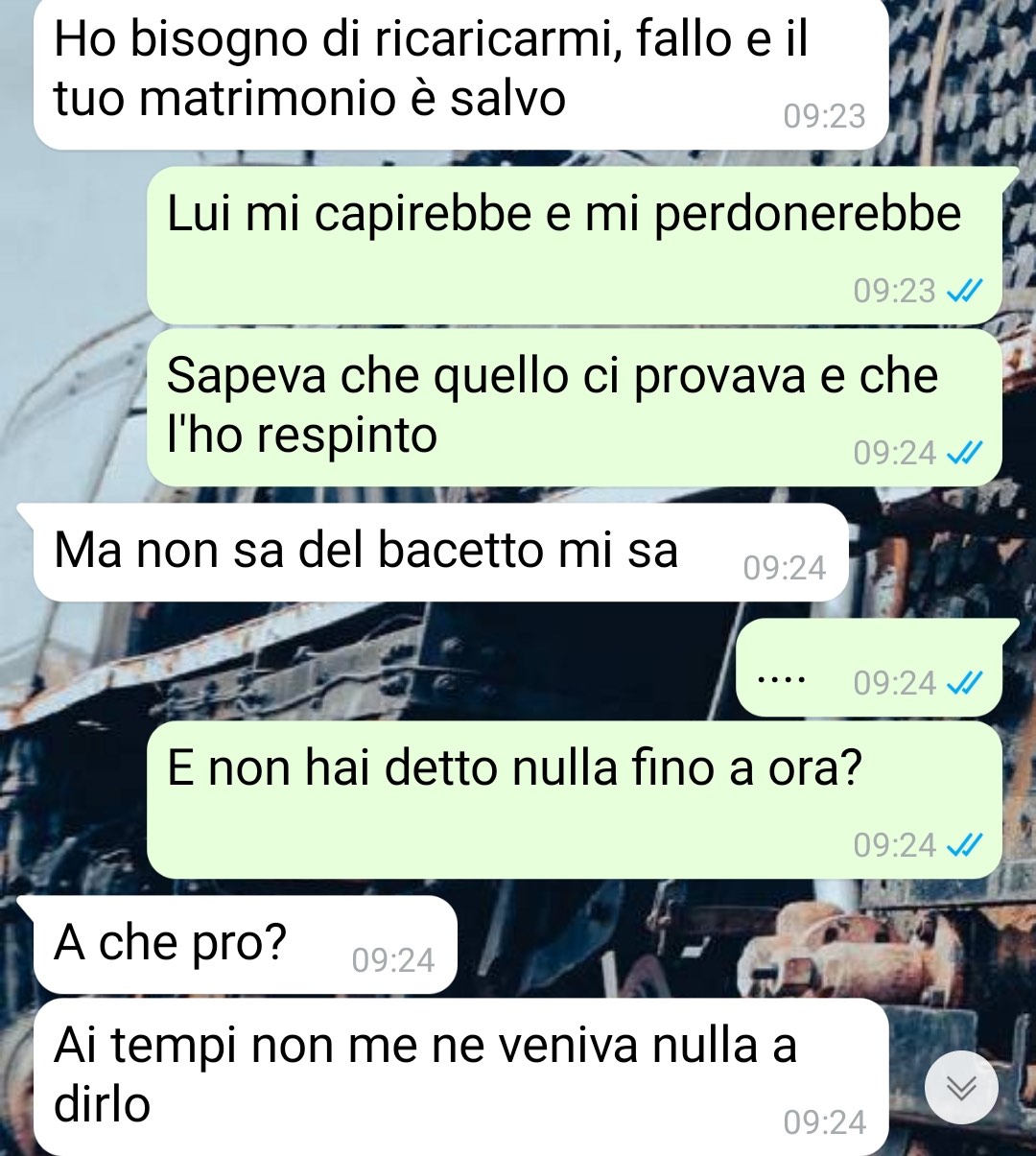
Task: Select the 'Ho bisogno di ricaricarmi' message bubble
Action: pyautogui.click(x=460, y=75)
